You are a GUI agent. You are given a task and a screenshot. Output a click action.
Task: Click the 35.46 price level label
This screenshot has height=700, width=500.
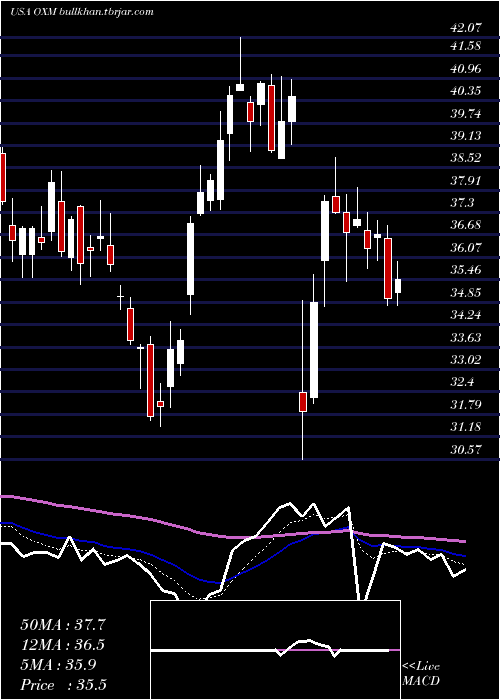[466, 269]
